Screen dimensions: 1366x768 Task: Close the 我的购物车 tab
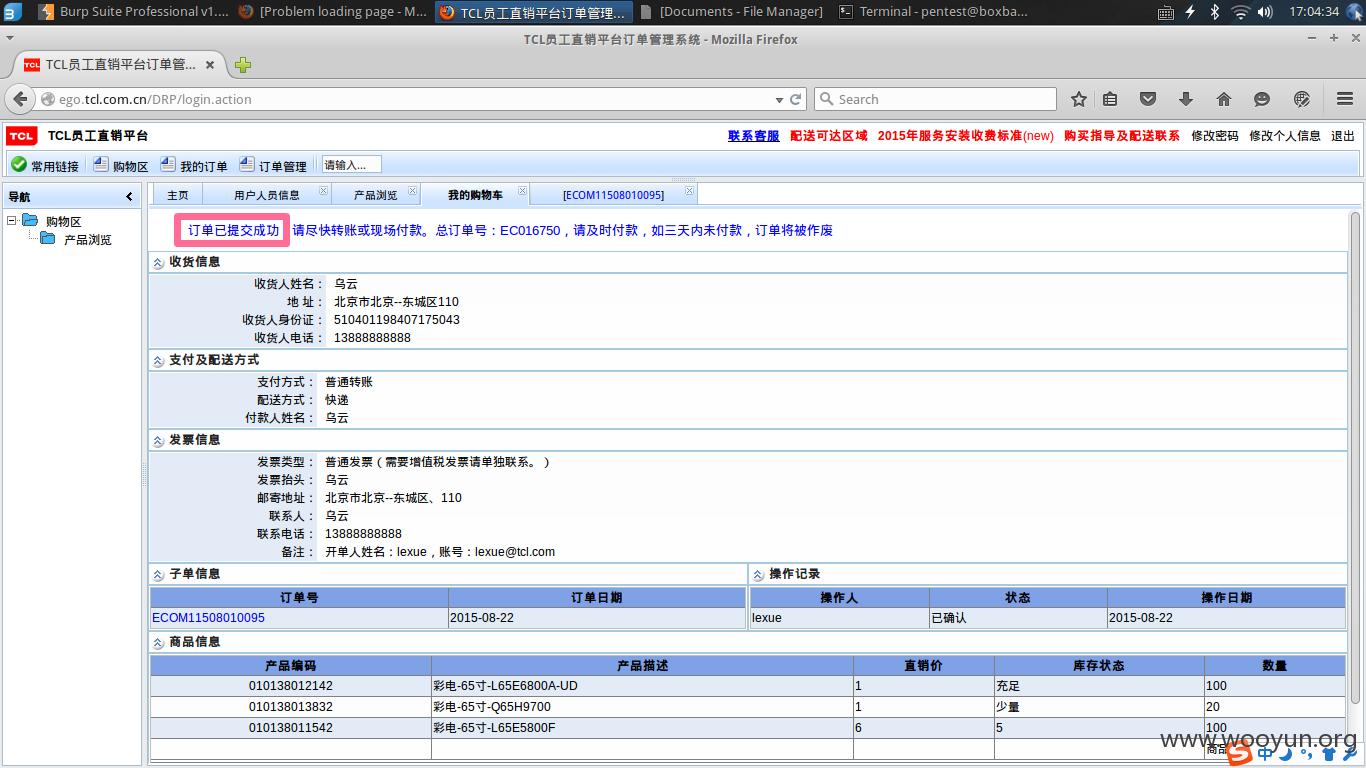tap(522, 191)
